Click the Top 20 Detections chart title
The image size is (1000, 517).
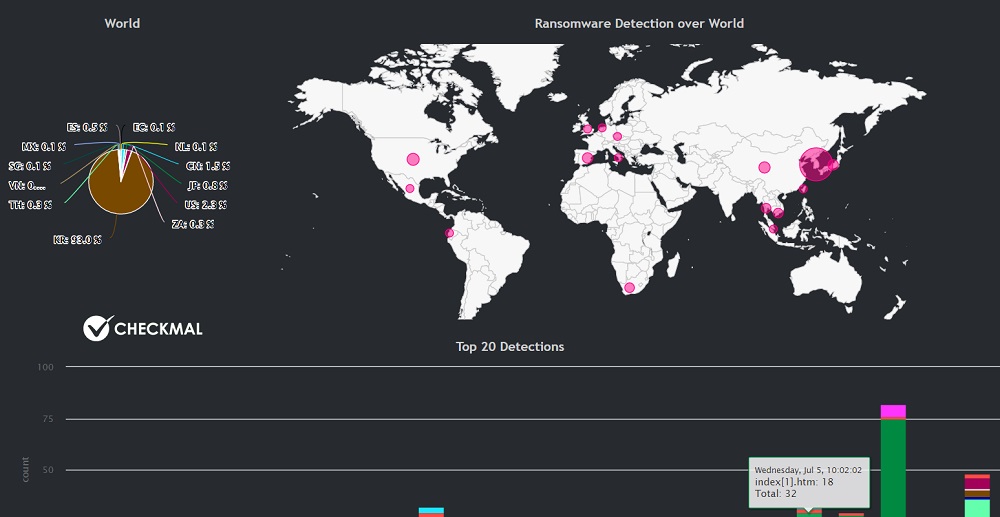click(510, 347)
